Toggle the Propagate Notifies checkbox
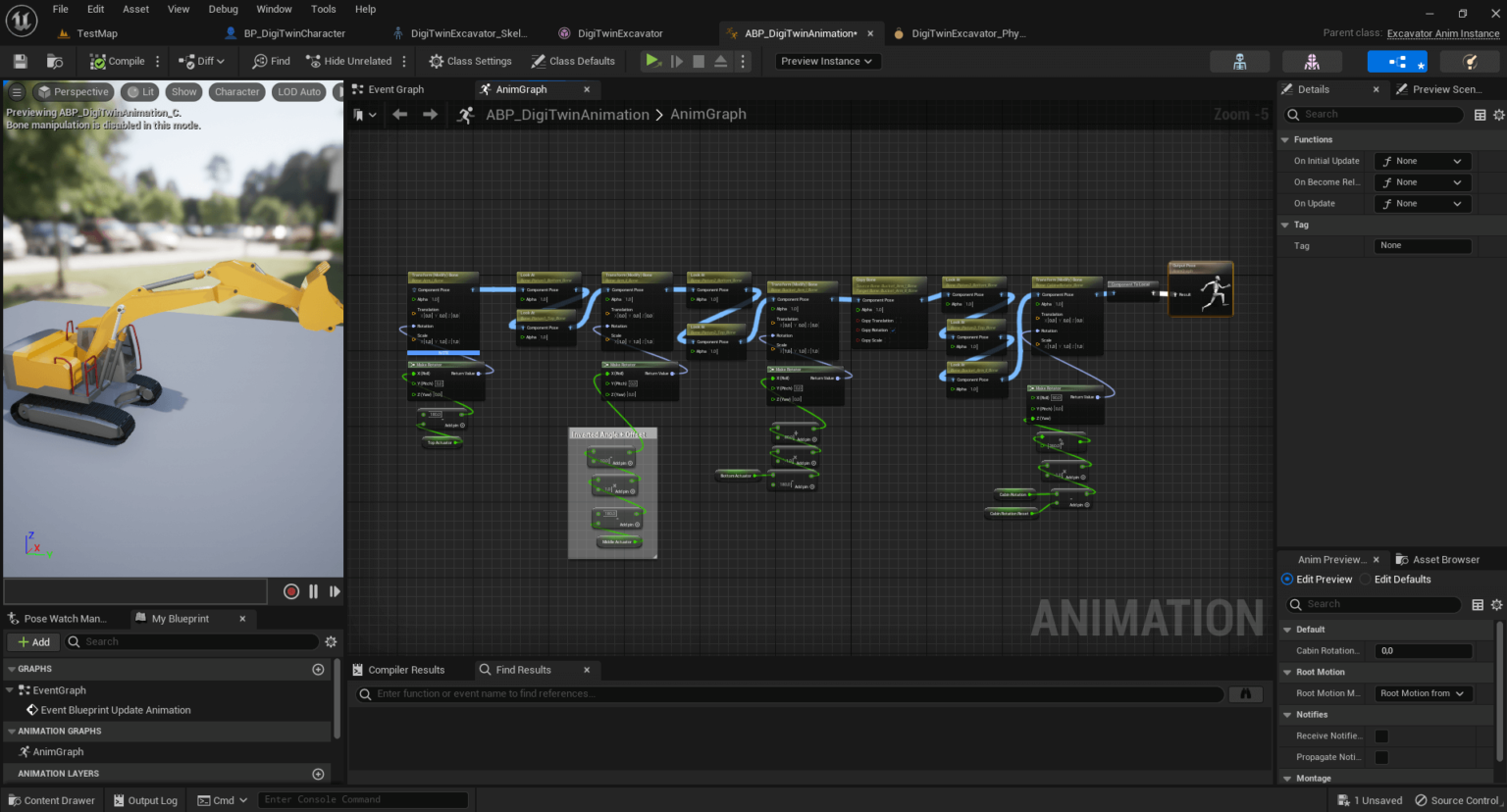The width and height of the screenshot is (1507, 812). (1381, 756)
